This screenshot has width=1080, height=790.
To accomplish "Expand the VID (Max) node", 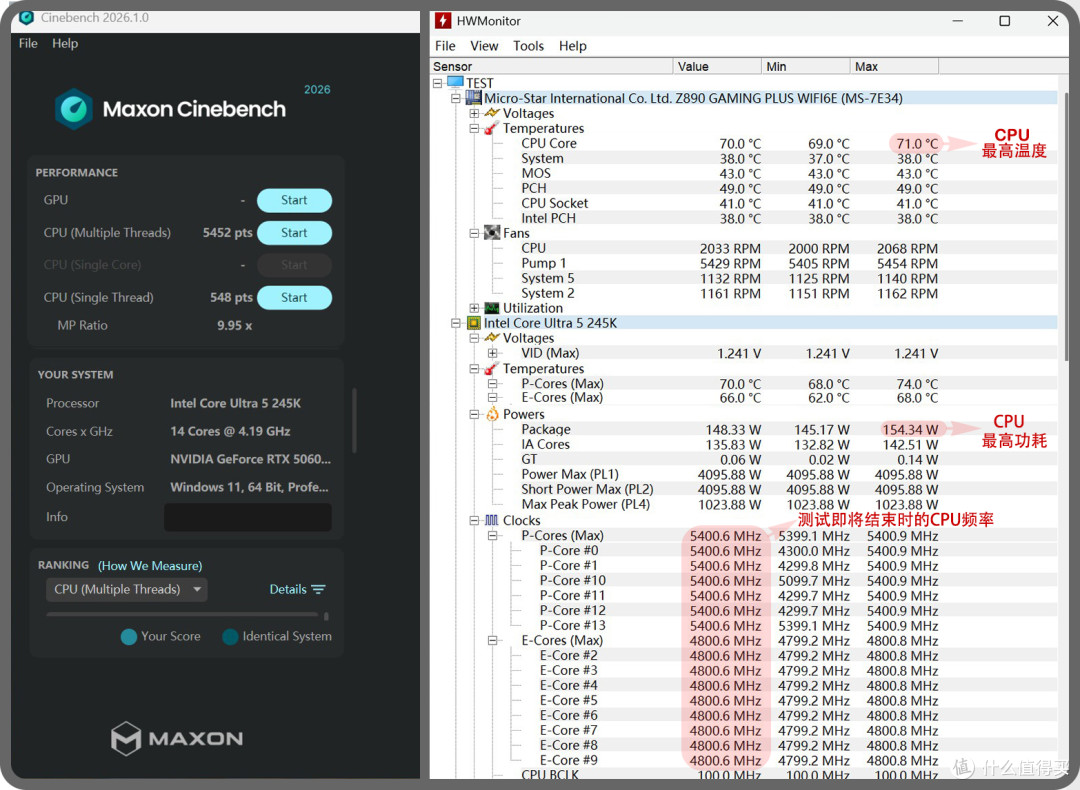I will click(492, 353).
